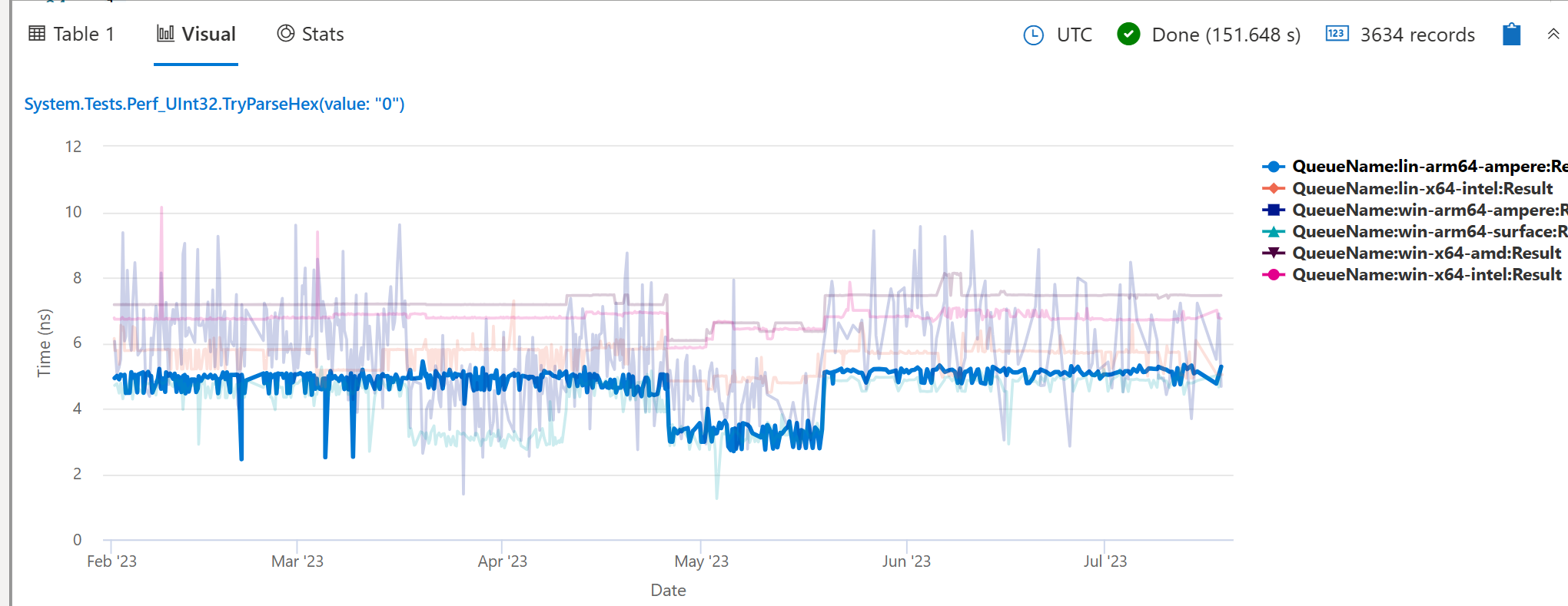Click the 3634 records label
The image size is (1568, 606).
click(1417, 35)
